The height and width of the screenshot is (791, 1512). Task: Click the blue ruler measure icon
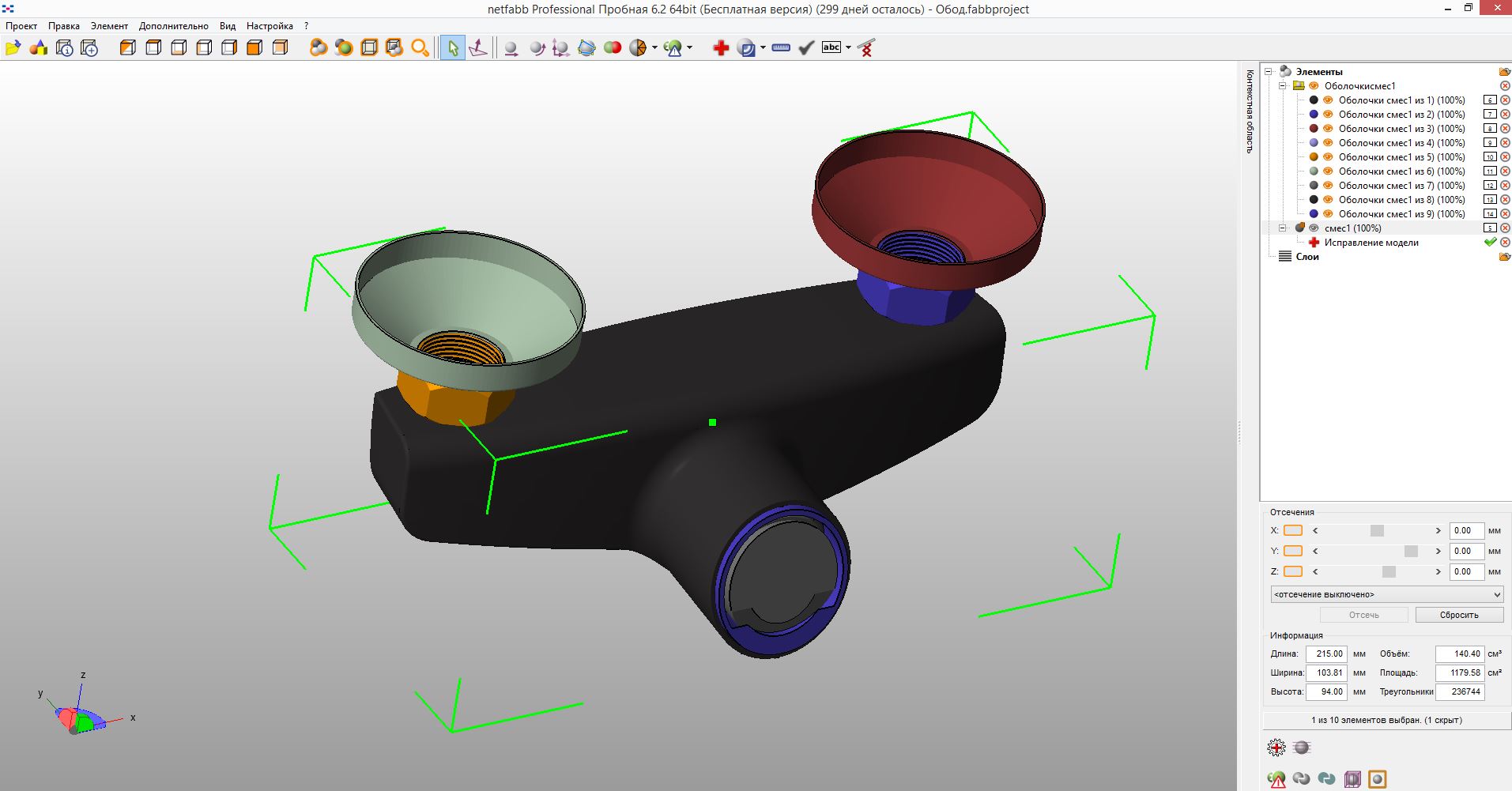(781, 48)
